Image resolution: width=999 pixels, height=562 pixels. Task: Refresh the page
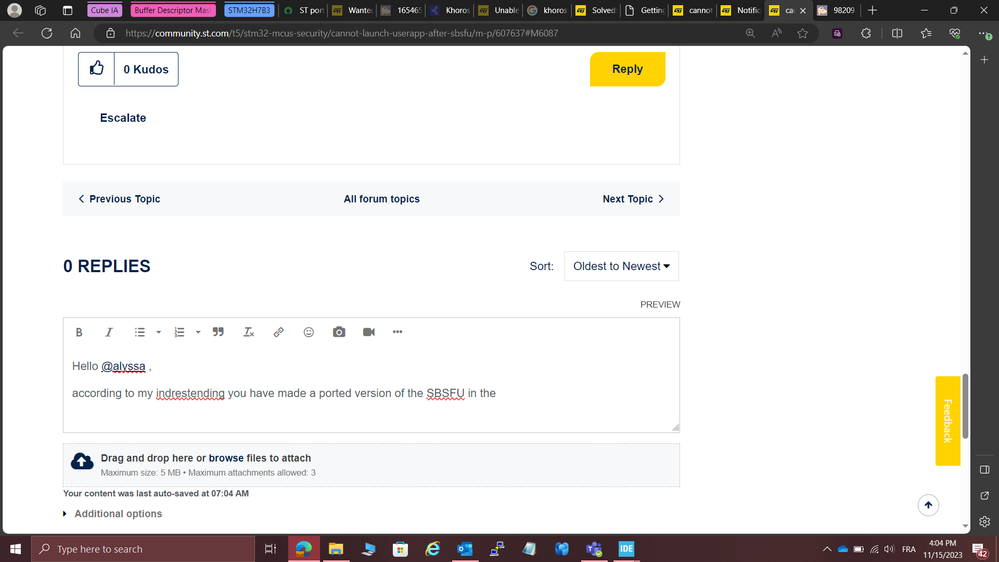[x=47, y=33]
